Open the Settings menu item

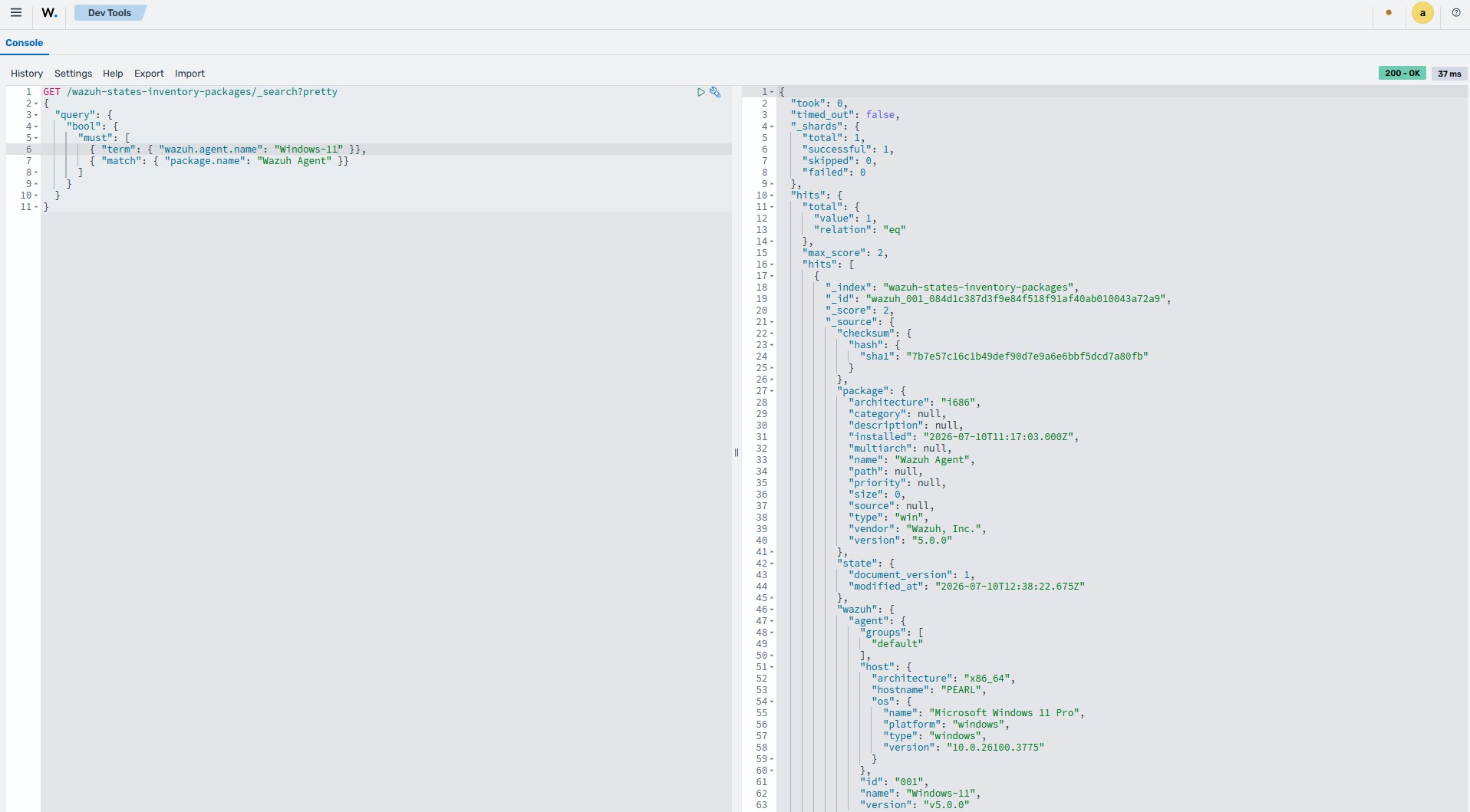coord(73,74)
